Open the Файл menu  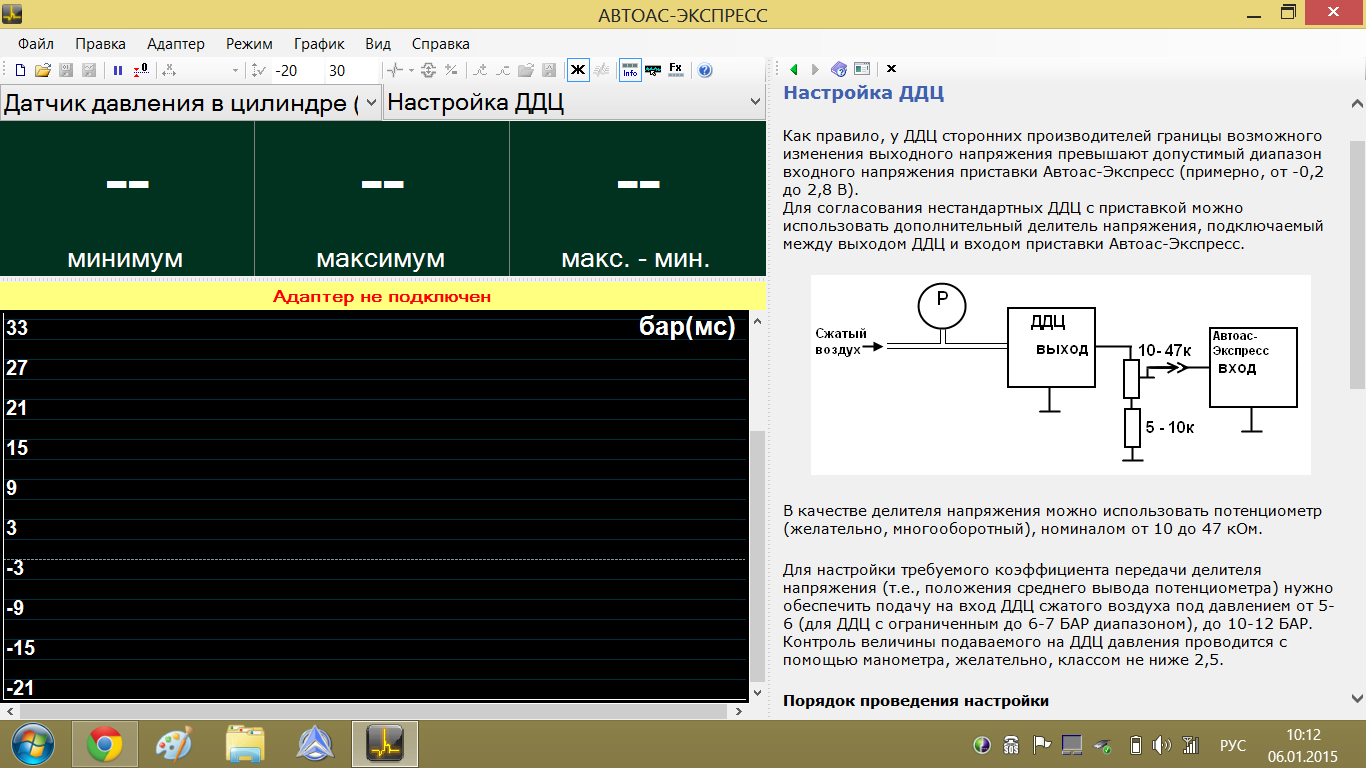pyautogui.click(x=36, y=44)
